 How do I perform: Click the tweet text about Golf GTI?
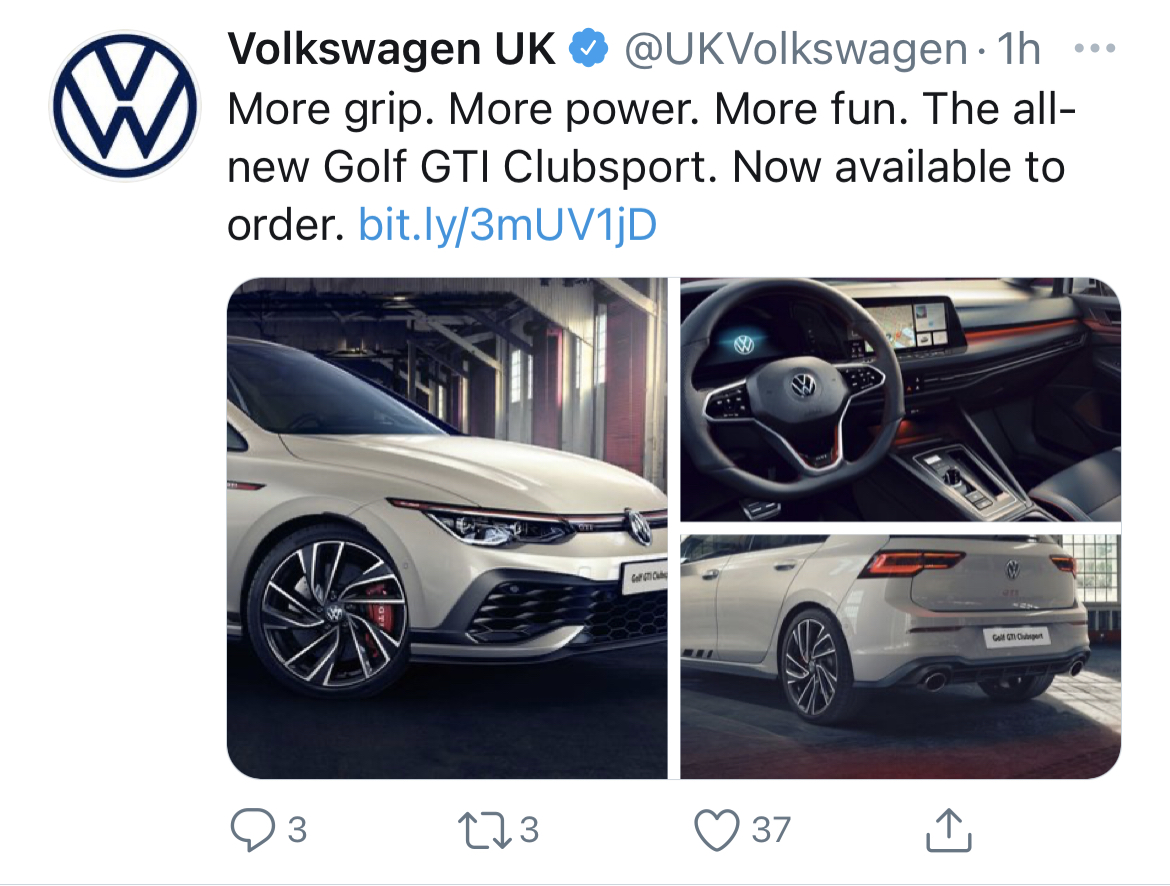coord(651,166)
